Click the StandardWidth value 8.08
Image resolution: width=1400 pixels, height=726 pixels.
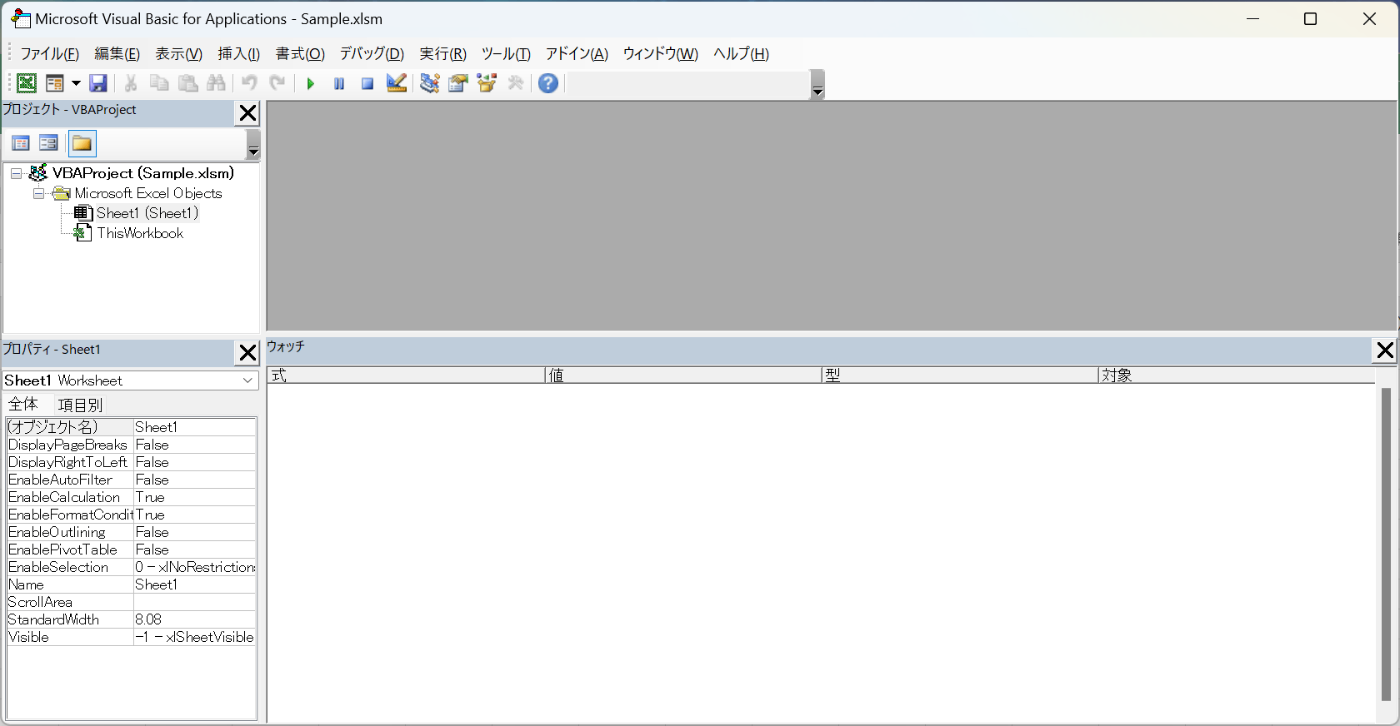[x=195, y=620]
